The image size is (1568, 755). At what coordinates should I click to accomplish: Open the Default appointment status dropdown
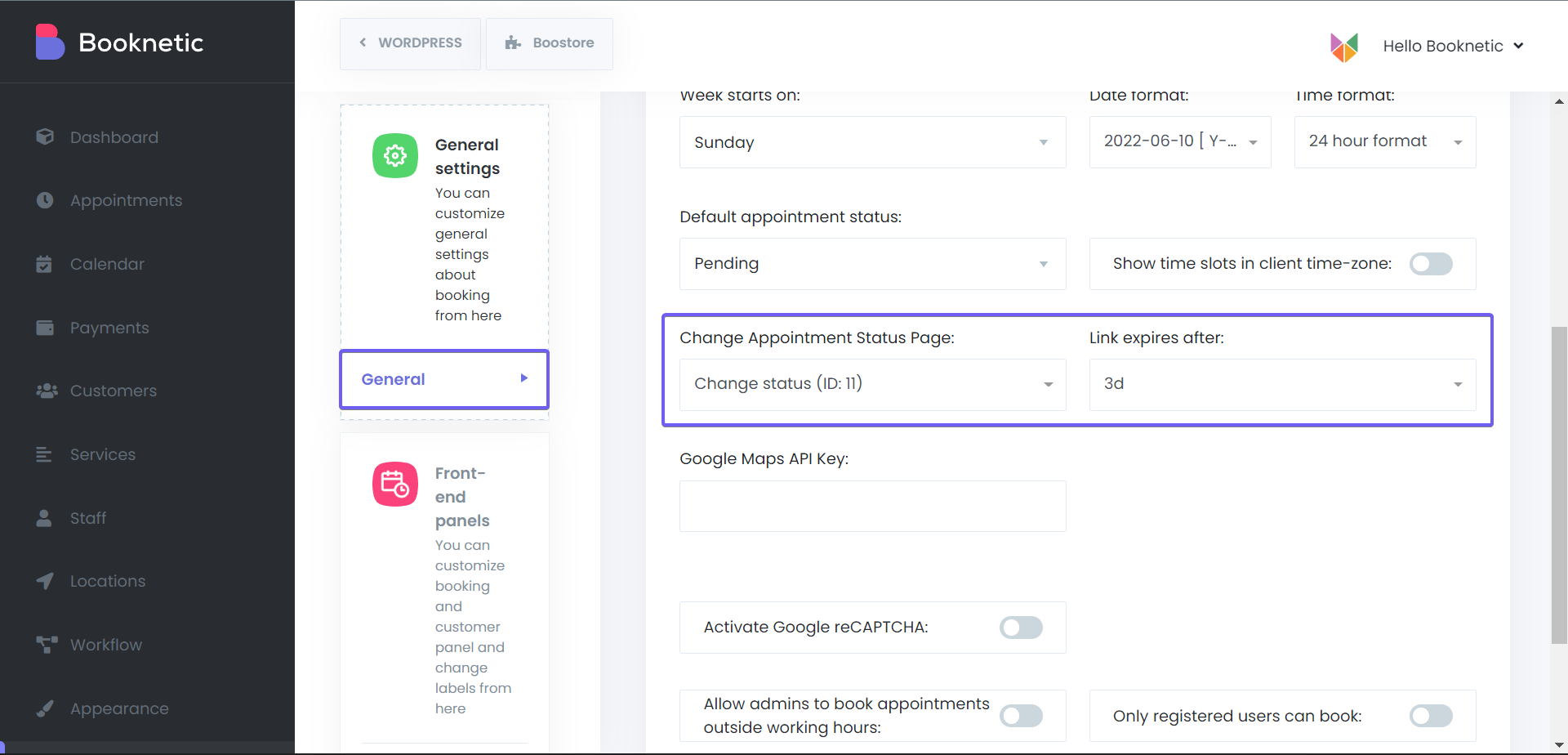pos(872,263)
